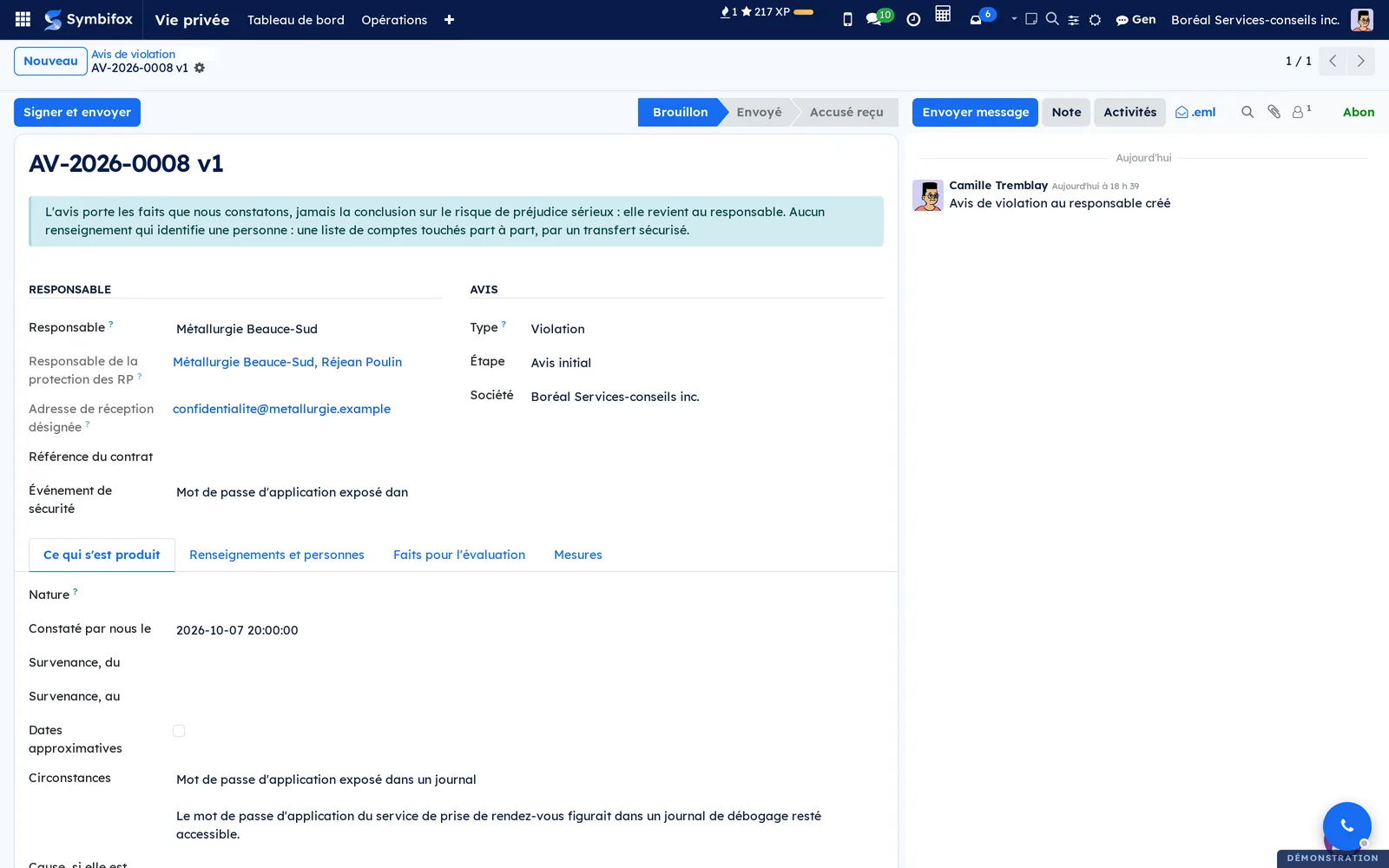This screenshot has width=1389, height=868.
Task: Click Signer et envoyer
Action: click(77, 112)
